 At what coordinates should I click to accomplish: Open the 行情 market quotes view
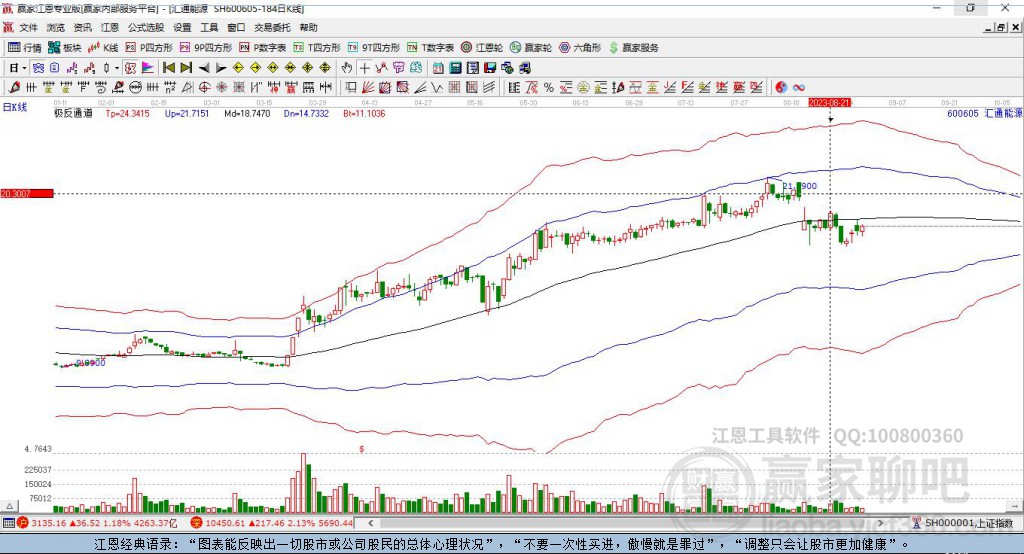pyautogui.click(x=25, y=48)
